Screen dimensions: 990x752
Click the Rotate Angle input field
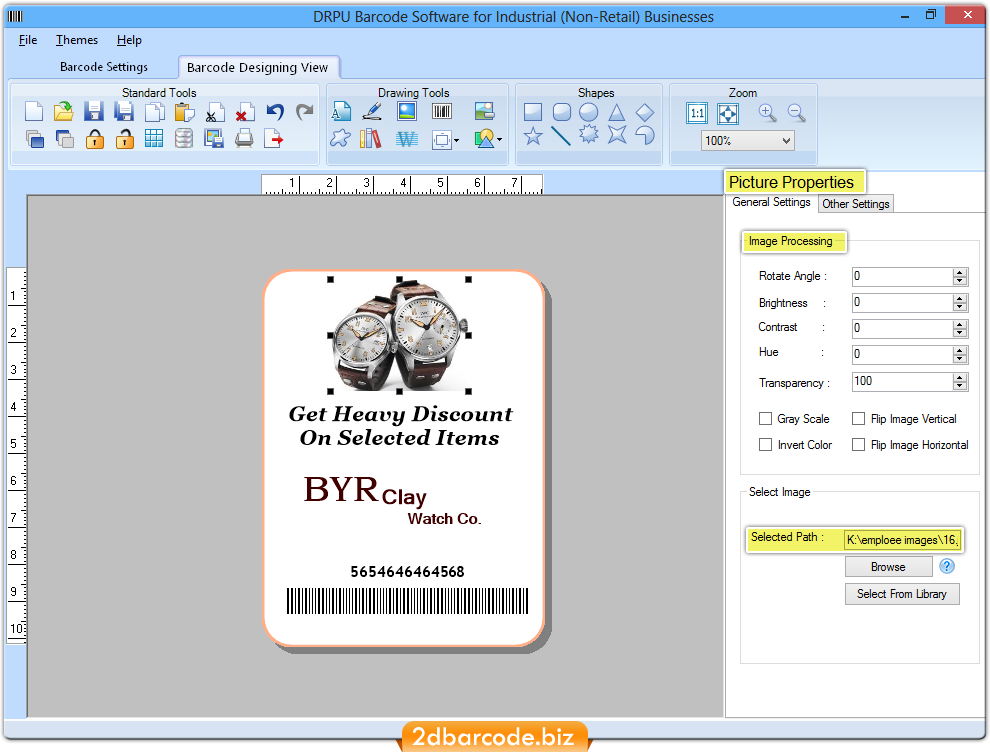point(902,277)
